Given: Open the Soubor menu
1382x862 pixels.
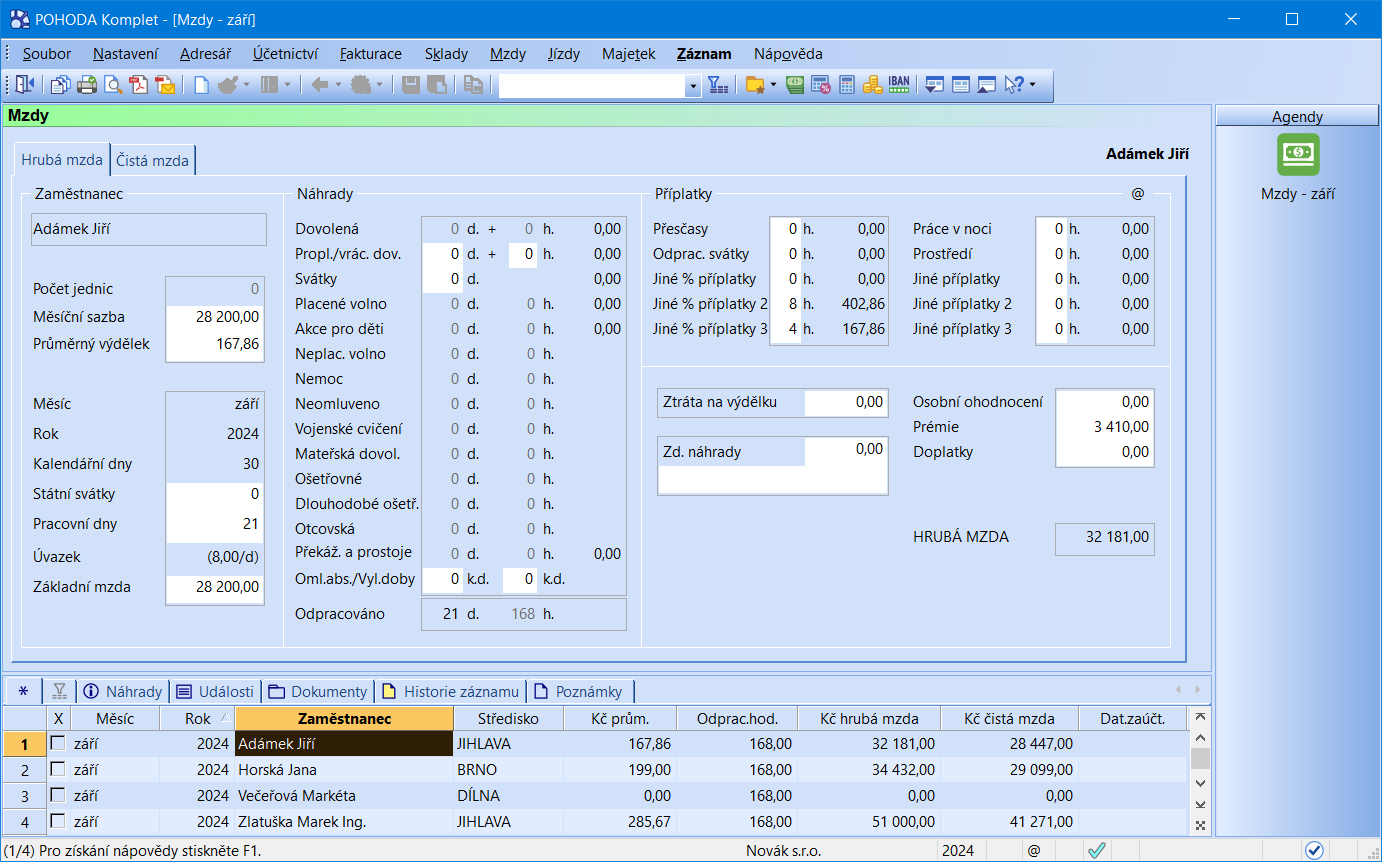Looking at the screenshot, I should tap(47, 54).
